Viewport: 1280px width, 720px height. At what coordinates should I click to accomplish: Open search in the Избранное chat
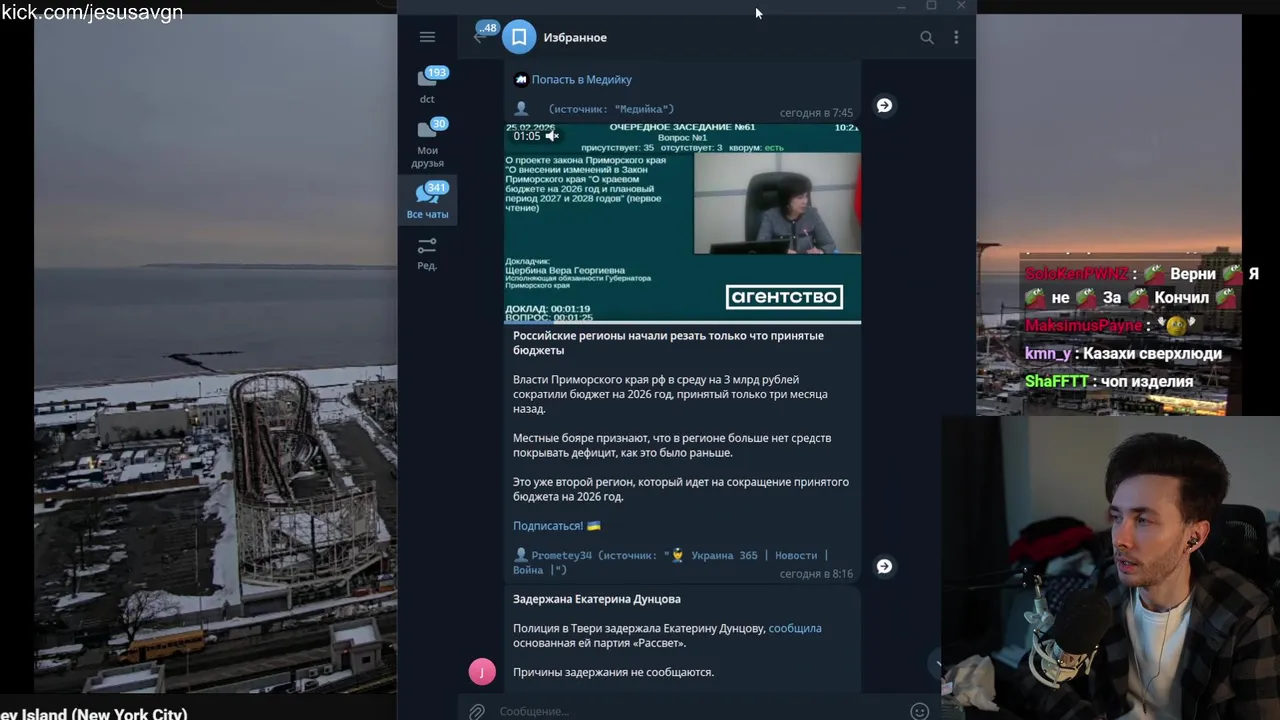[x=927, y=37]
